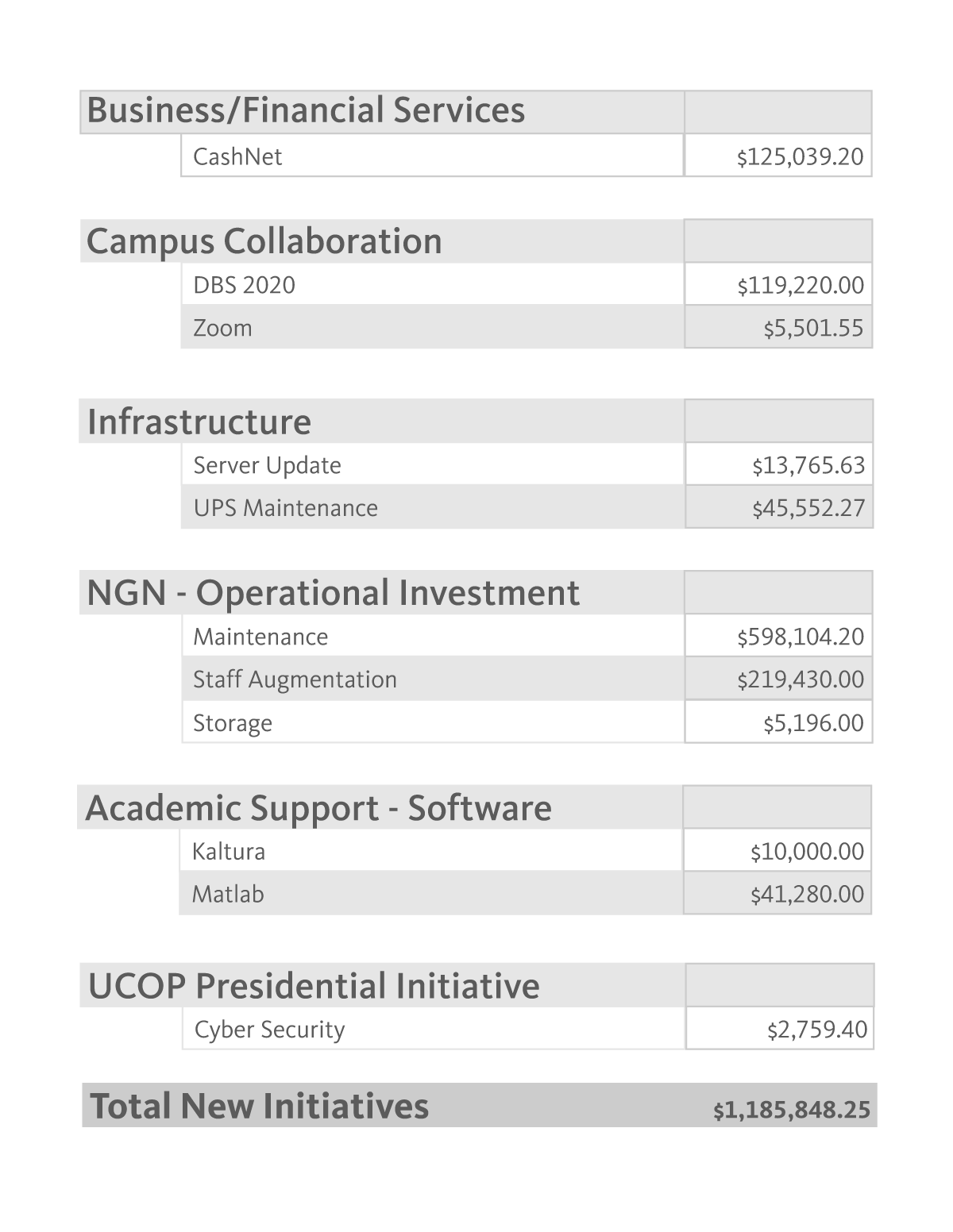Screen dimensions: 953x1232
Task: Click the CashNet amount $125,039.20
Action: coord(800,156)
